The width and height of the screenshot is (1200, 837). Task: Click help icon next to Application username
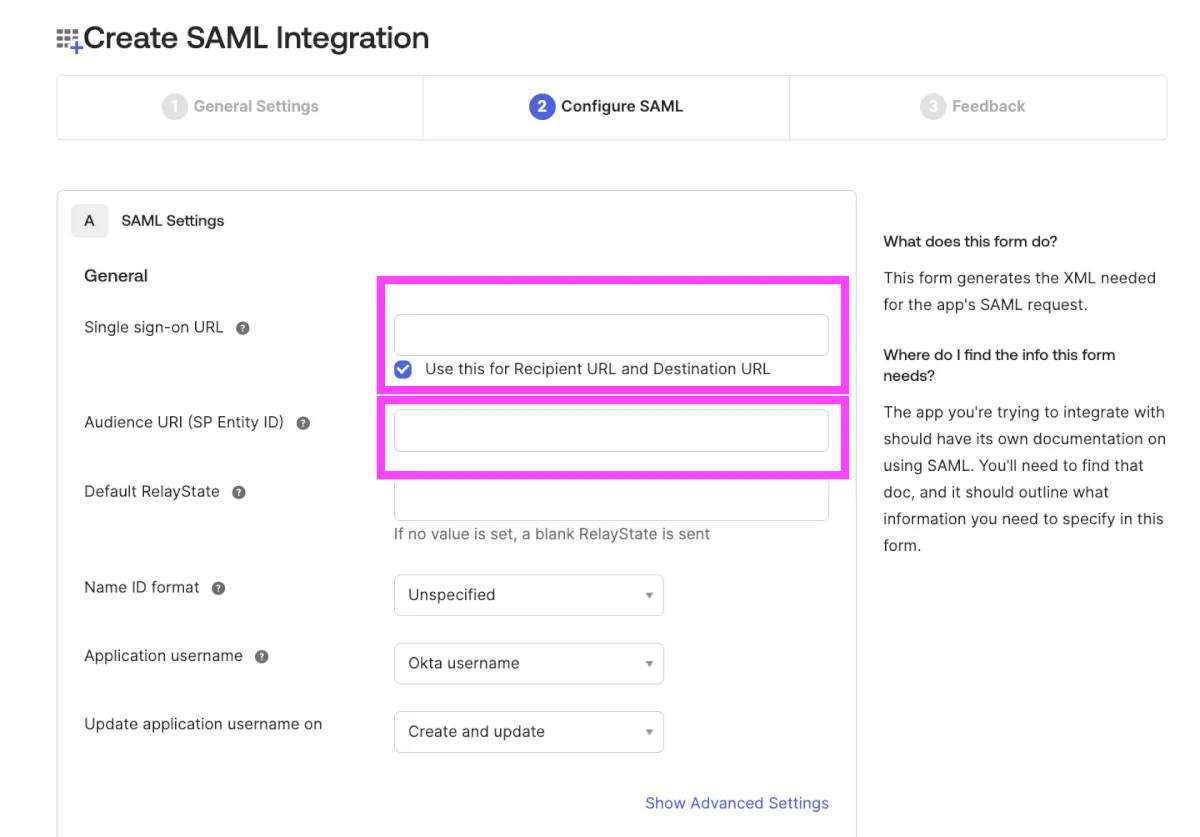(262, 657)
